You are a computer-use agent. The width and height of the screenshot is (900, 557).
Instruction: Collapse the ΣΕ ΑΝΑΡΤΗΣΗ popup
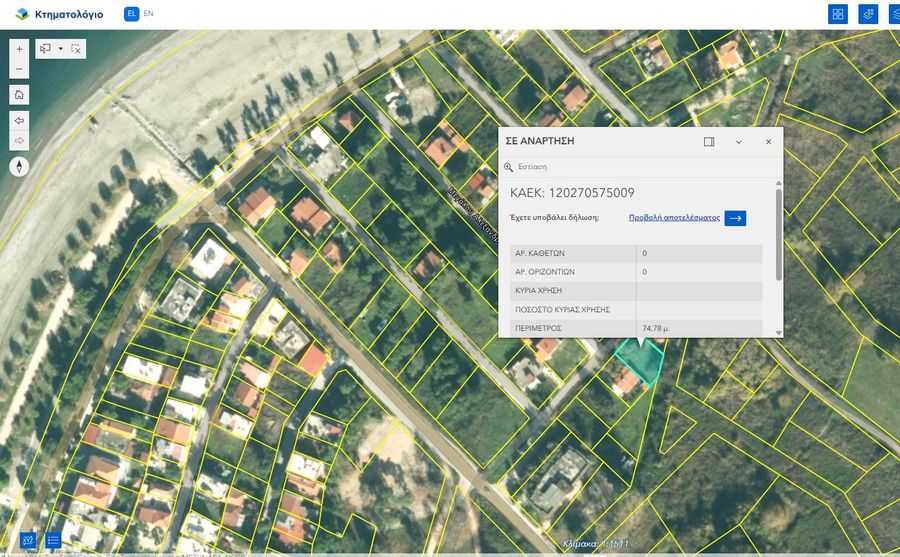tap(739, 142)
